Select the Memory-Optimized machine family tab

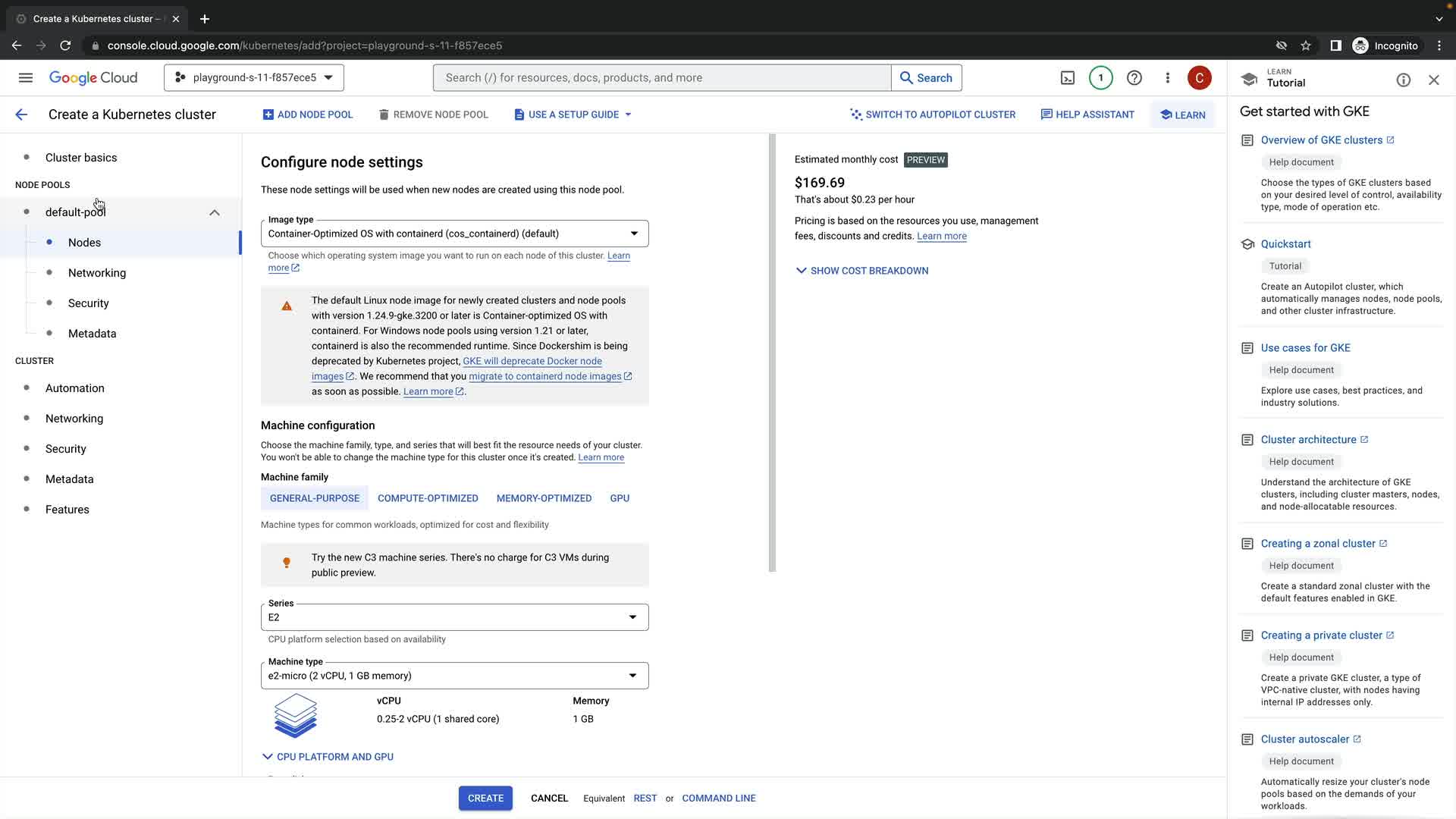point(544,498)
